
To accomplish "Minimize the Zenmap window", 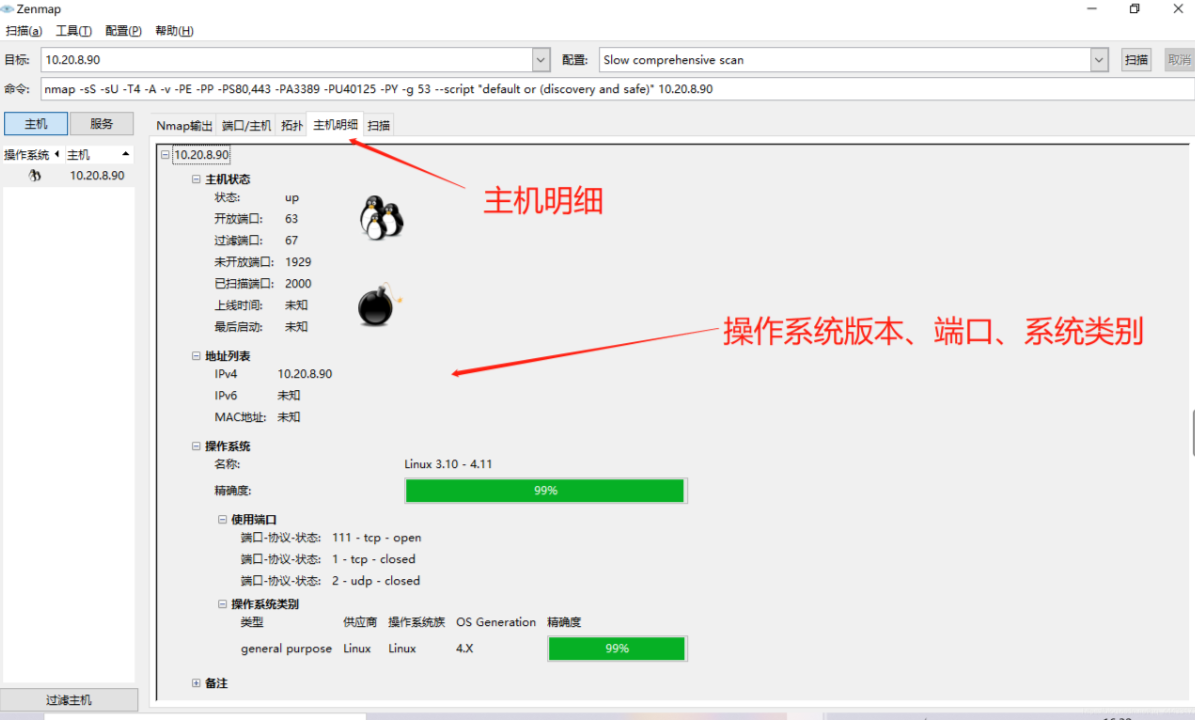I will point(1092,8).
